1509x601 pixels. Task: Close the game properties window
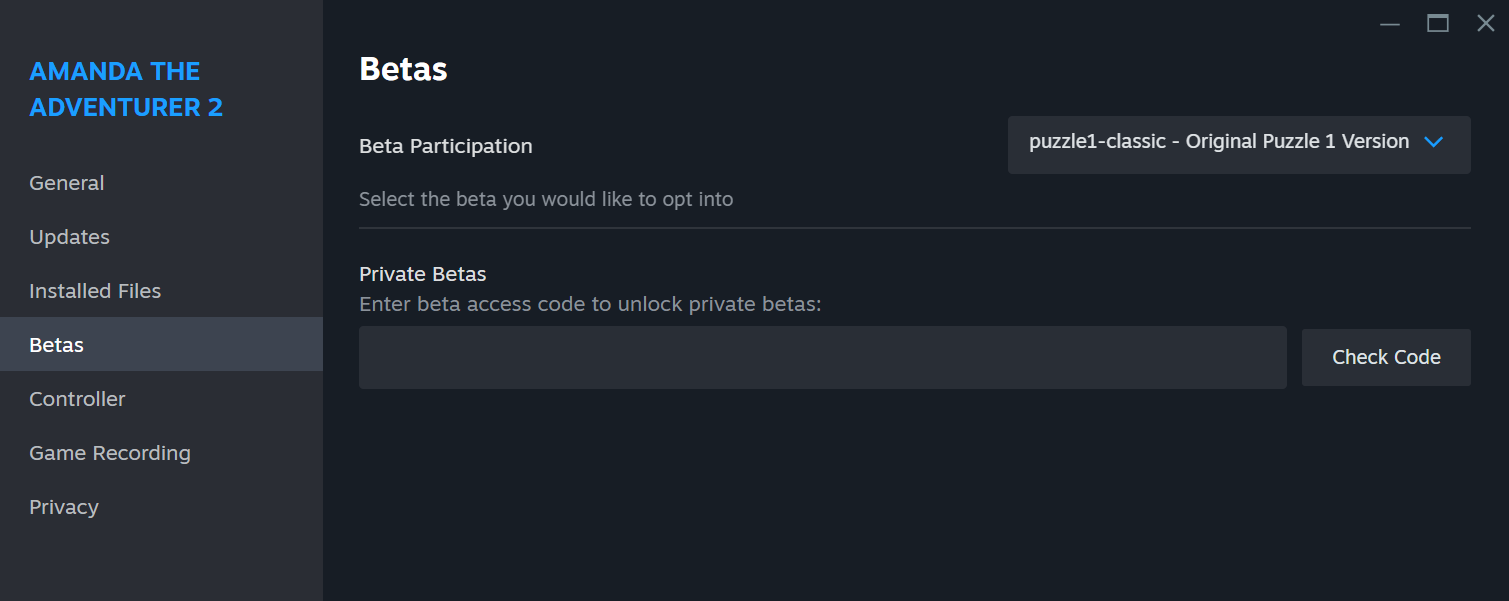pos(1486,24)
